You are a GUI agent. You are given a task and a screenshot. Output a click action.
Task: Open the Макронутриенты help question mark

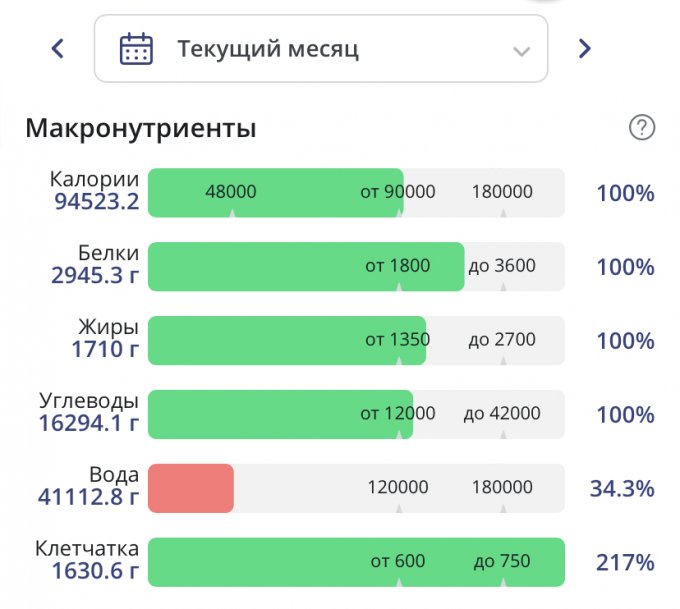641,128
